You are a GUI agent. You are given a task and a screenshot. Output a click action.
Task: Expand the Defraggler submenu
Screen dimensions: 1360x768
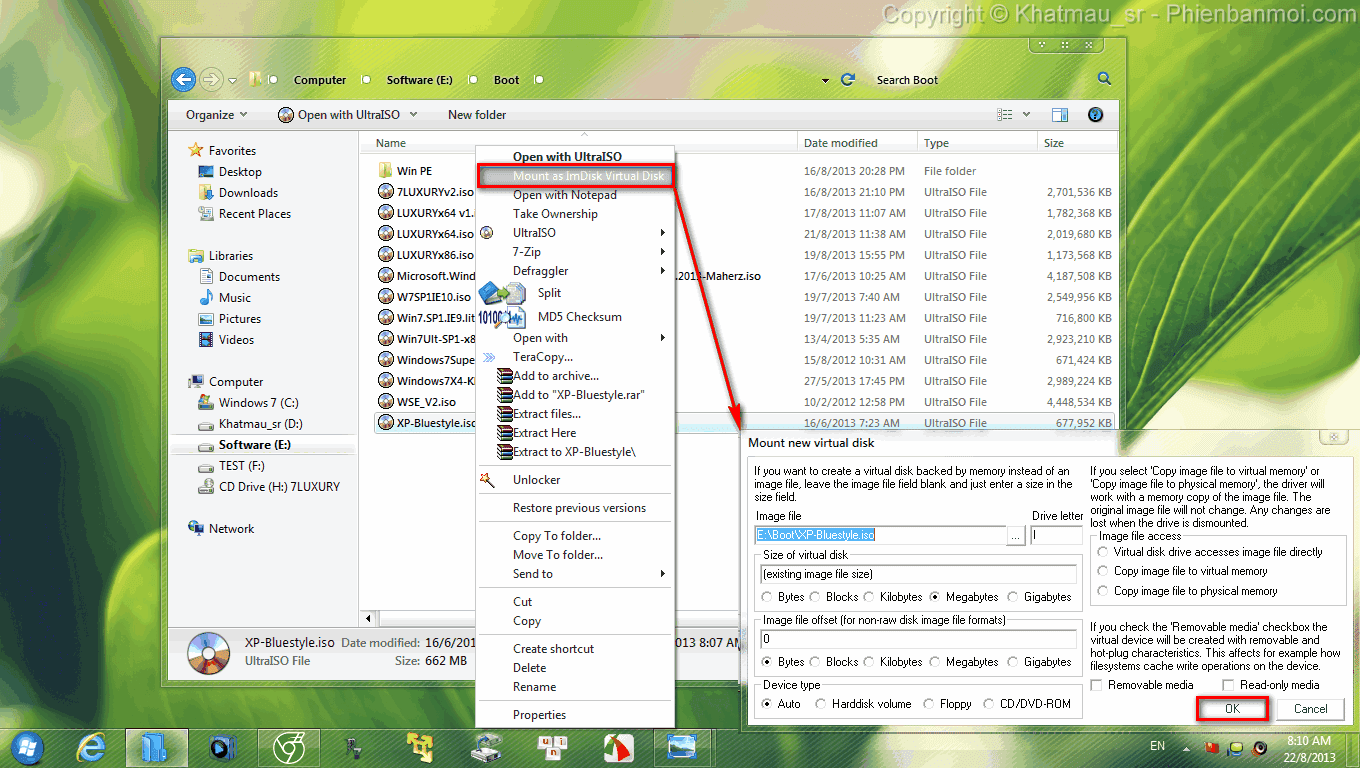click(x=662, y=271)
